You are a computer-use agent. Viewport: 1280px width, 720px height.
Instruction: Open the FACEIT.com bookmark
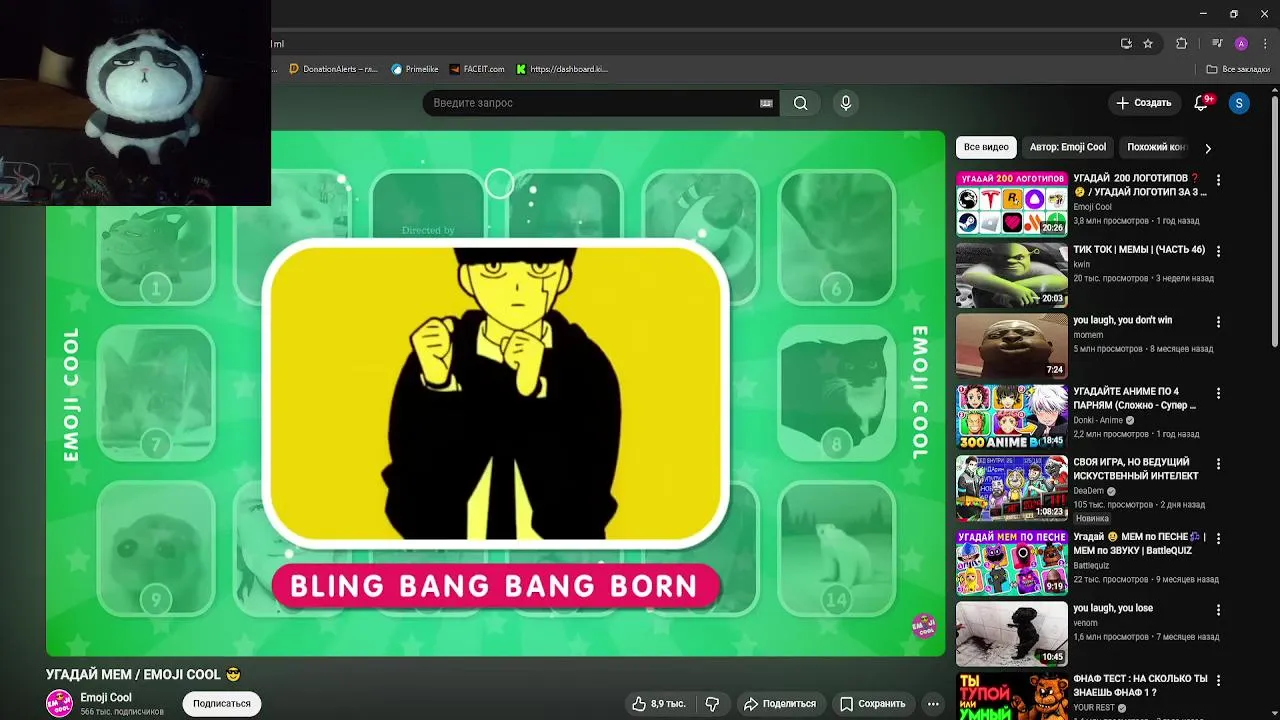pos(477,69)
